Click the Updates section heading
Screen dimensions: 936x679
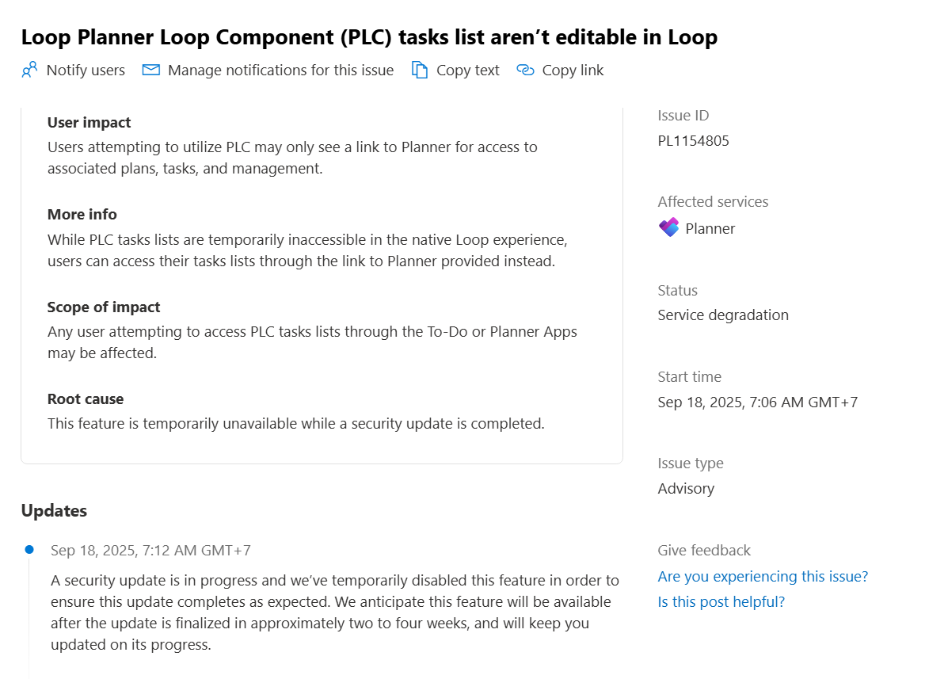pos(54,511)
